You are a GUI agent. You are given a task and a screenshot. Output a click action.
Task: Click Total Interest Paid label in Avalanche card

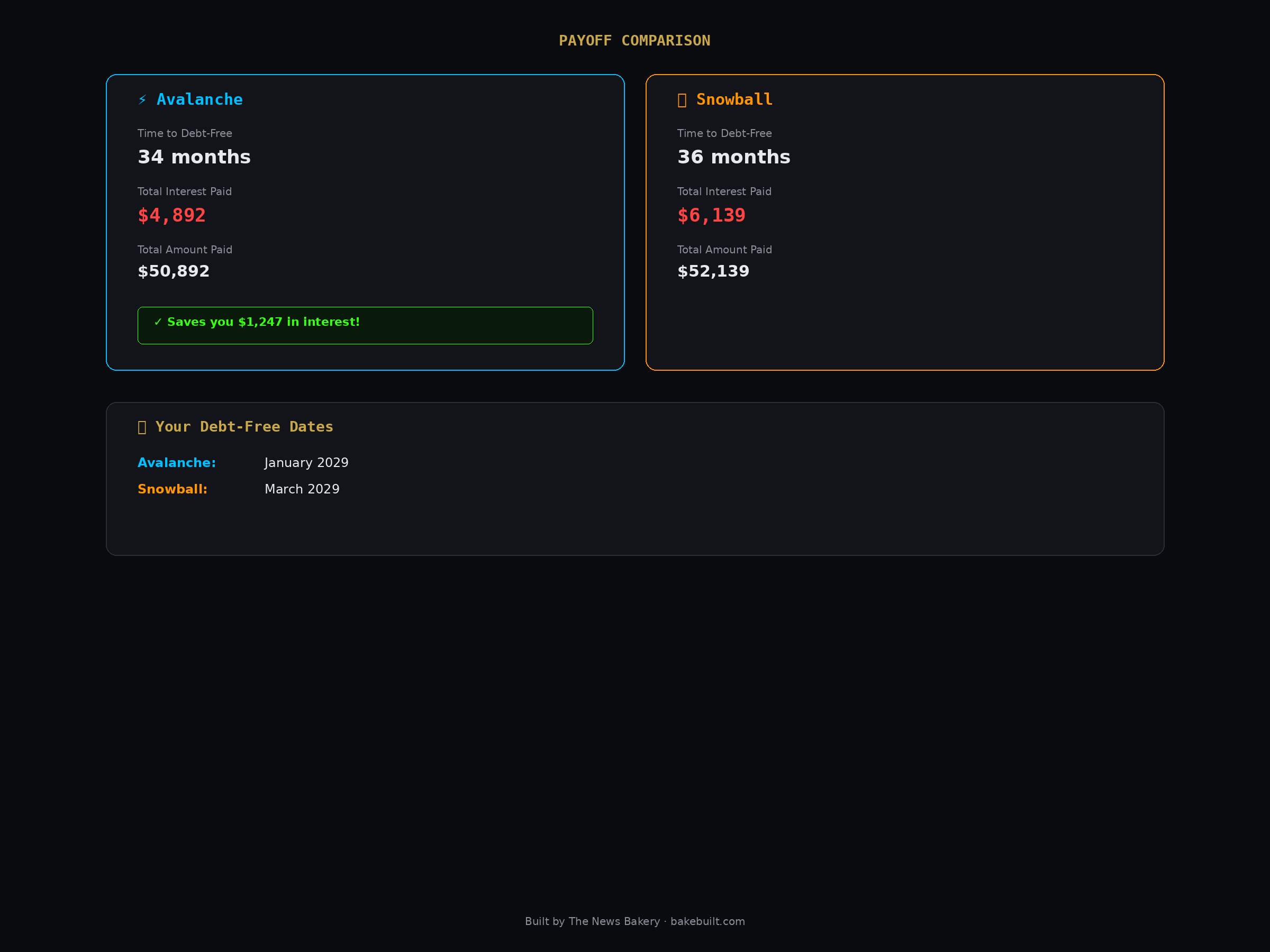[185, 191]
